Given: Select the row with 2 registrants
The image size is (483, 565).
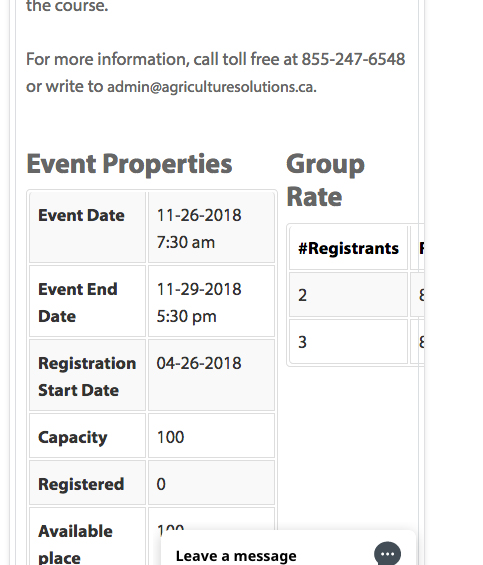Looking at the screenshot, I should [x=357, y=295].
